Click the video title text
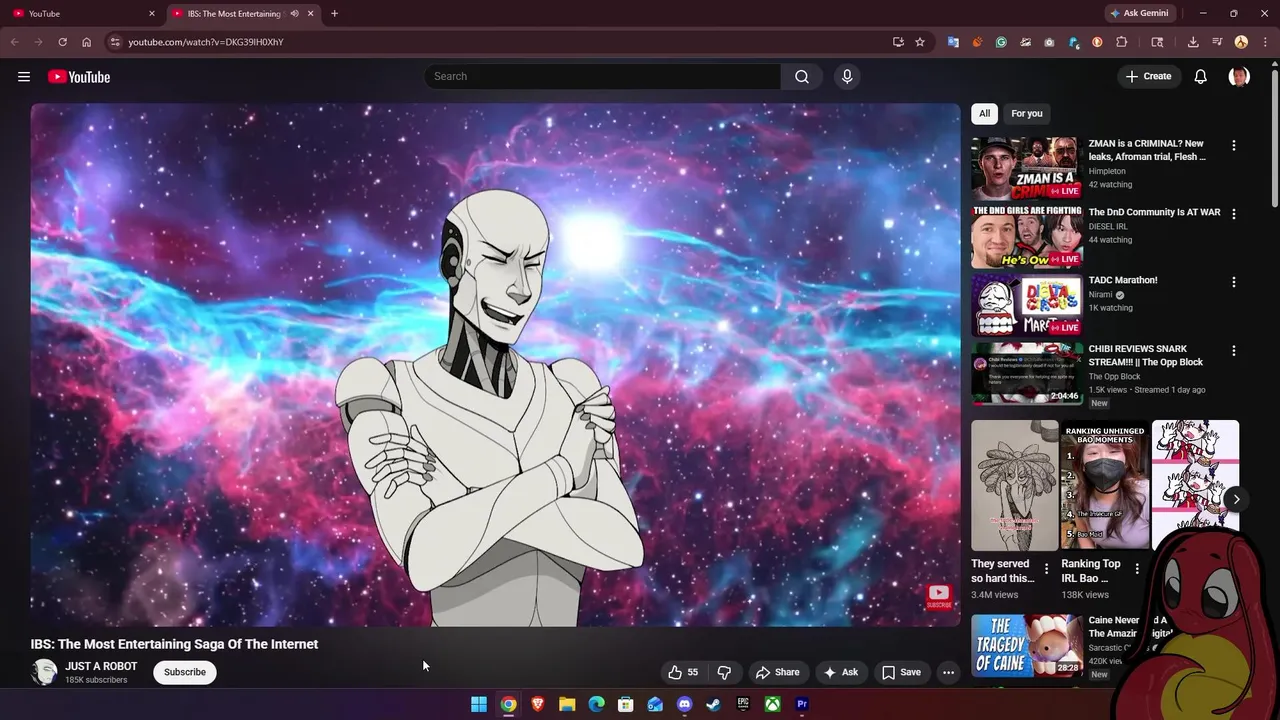 (x=174, y=644)
